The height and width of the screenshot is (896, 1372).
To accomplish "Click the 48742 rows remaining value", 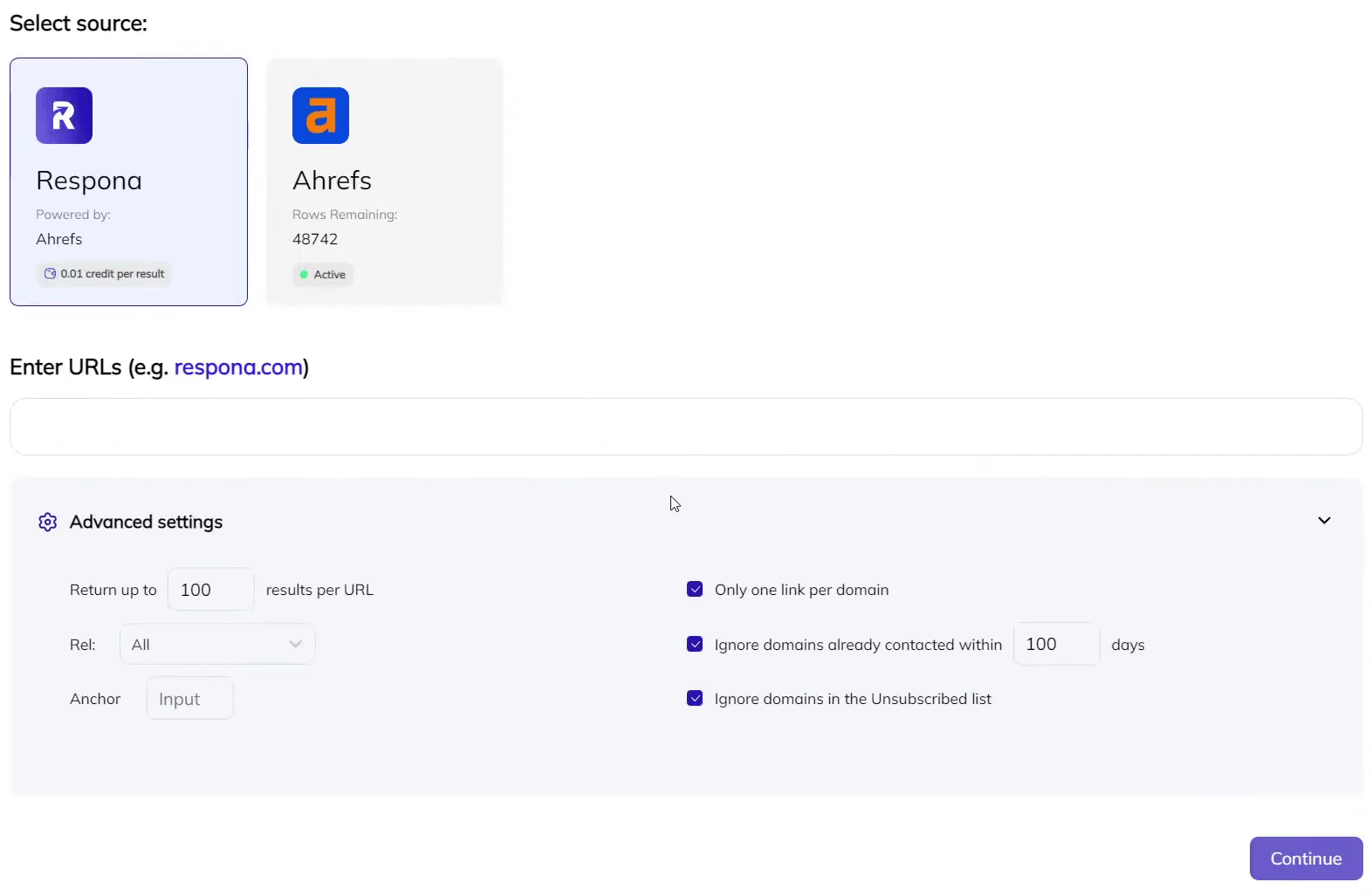I will tap(315, 239).
